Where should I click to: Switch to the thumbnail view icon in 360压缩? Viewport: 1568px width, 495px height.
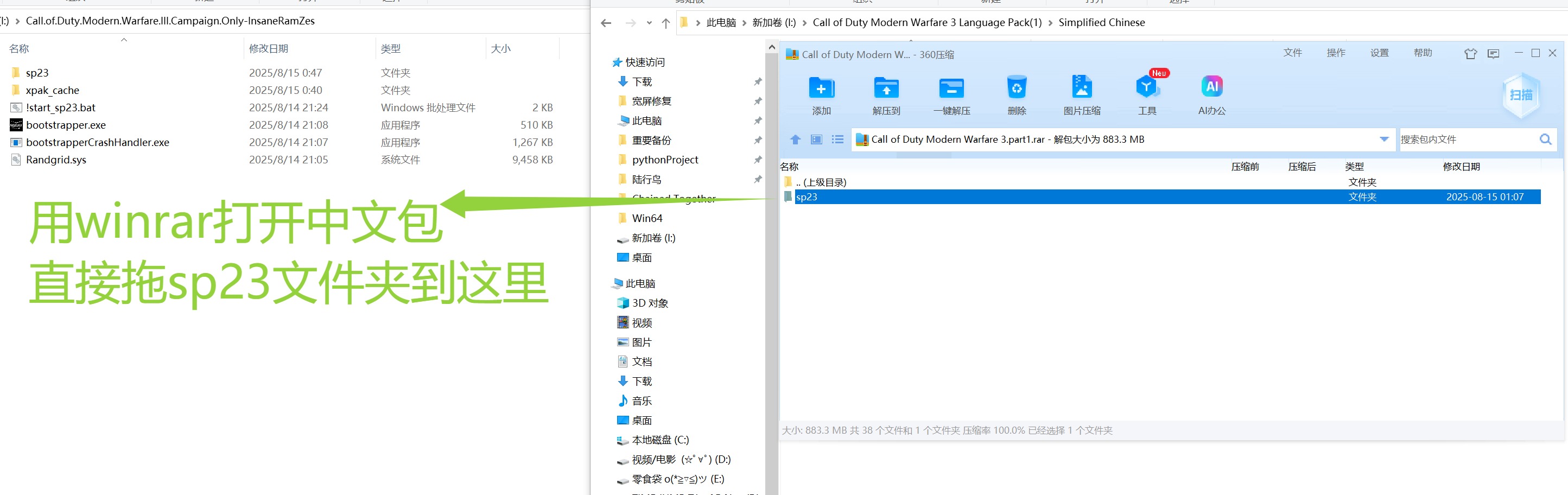[816, 139]
